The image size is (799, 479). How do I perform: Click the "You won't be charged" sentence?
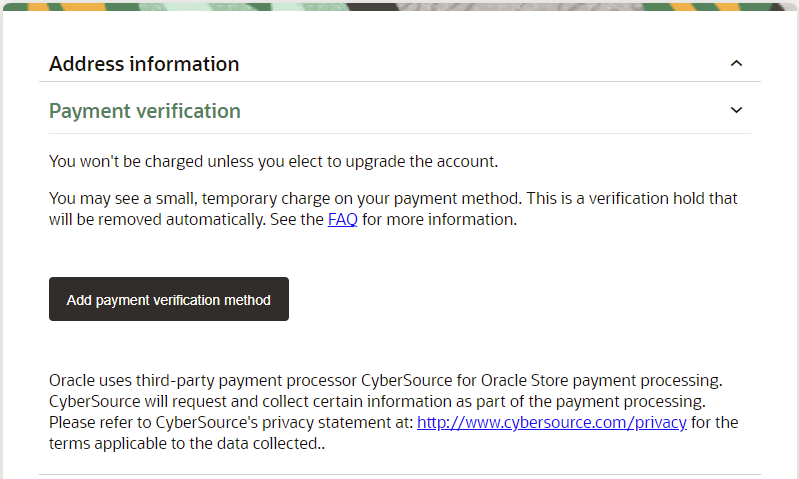pos(273,162)
